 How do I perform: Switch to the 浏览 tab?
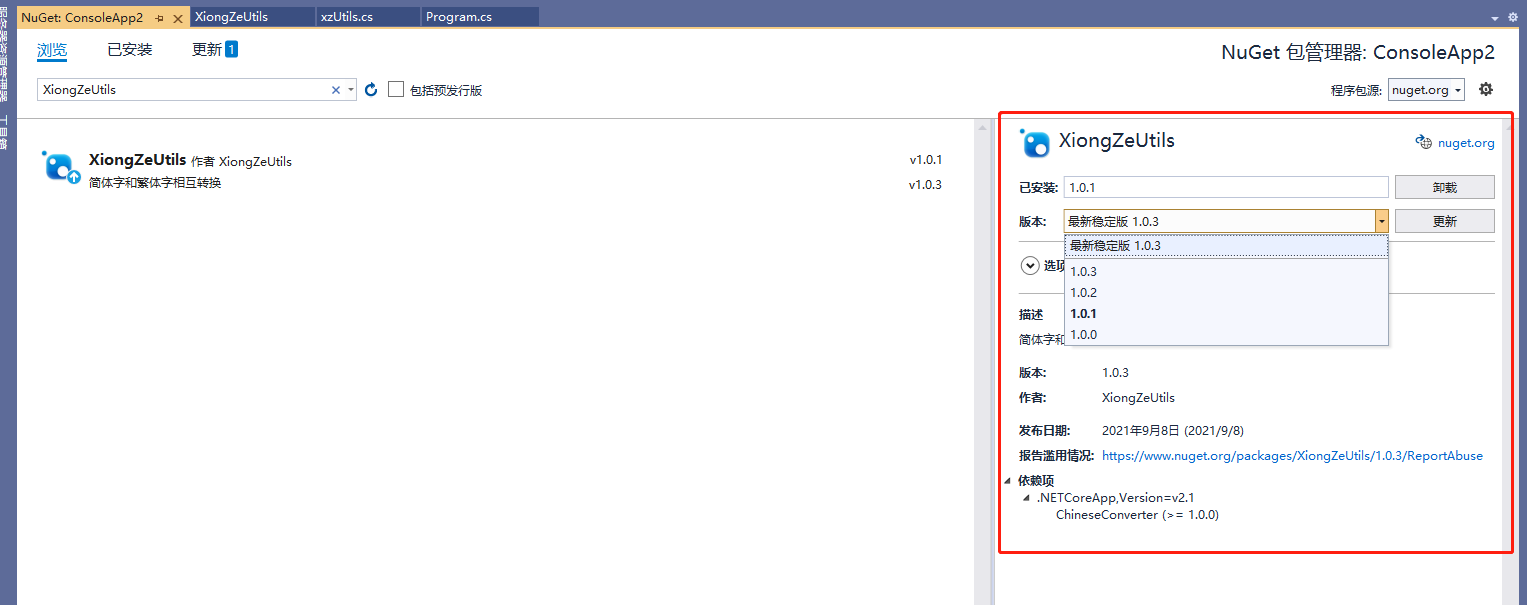click(52, 50)
